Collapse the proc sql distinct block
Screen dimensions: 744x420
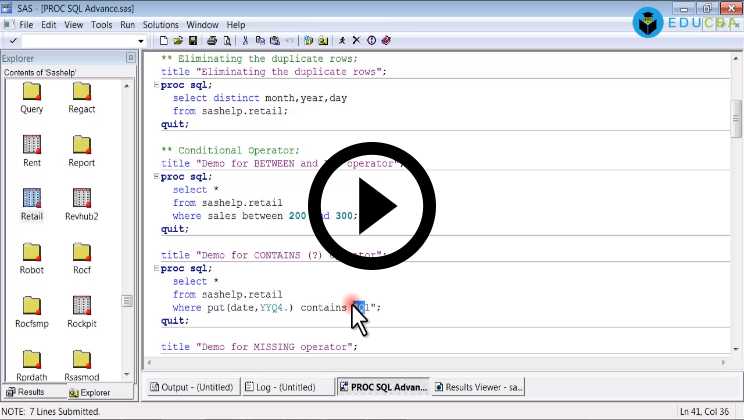tap(156, 86)
